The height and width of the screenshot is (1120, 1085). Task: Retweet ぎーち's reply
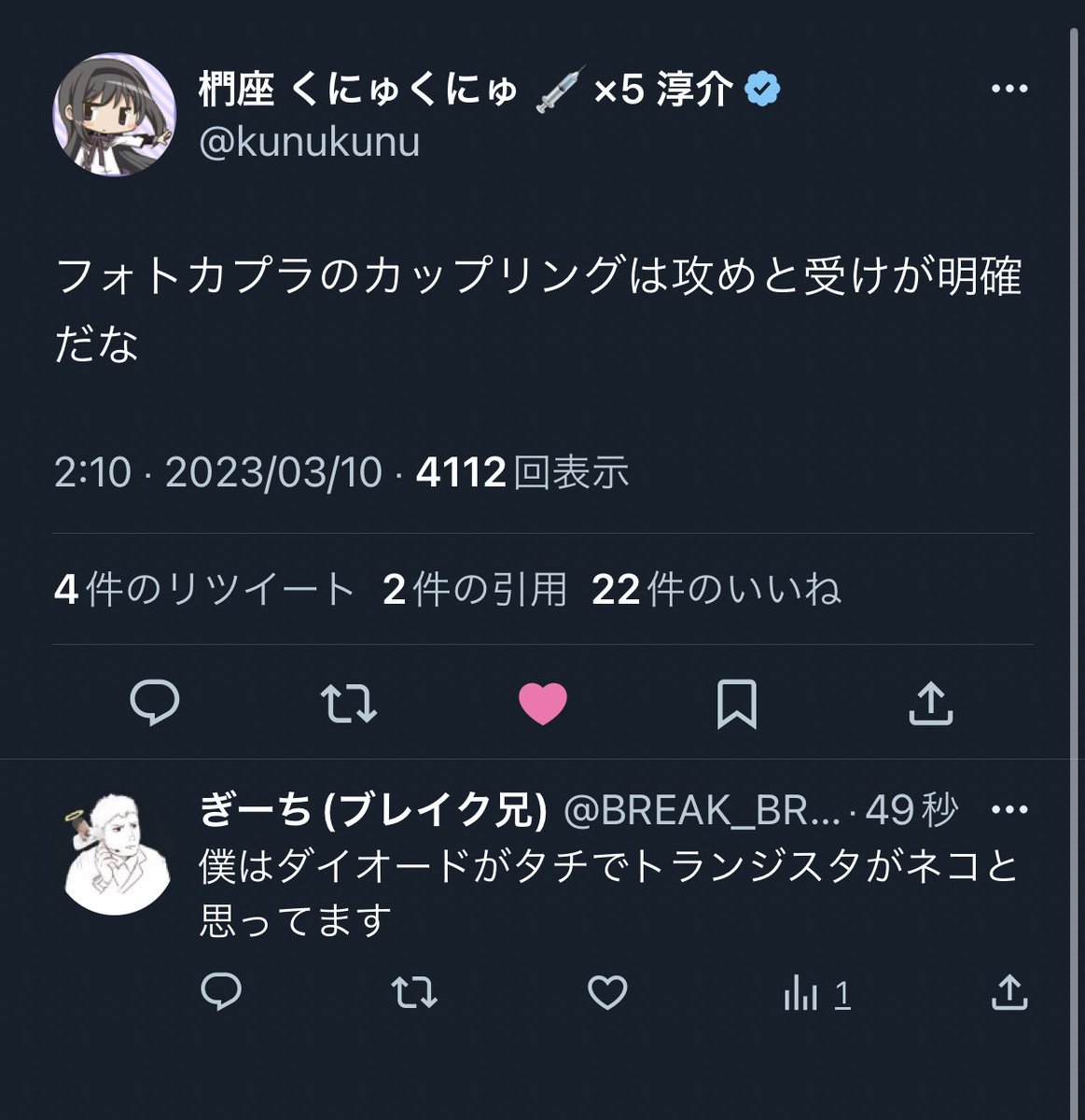414,993
